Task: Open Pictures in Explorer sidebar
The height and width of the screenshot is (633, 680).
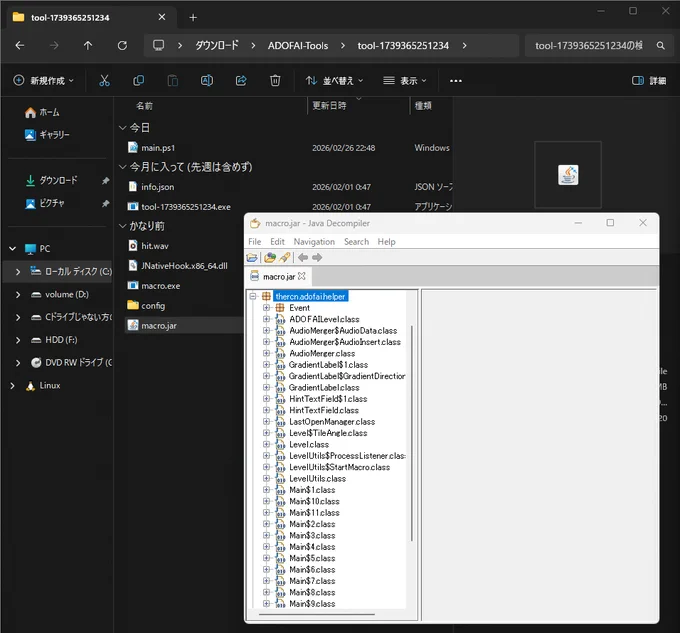Action: click(45, 203)
